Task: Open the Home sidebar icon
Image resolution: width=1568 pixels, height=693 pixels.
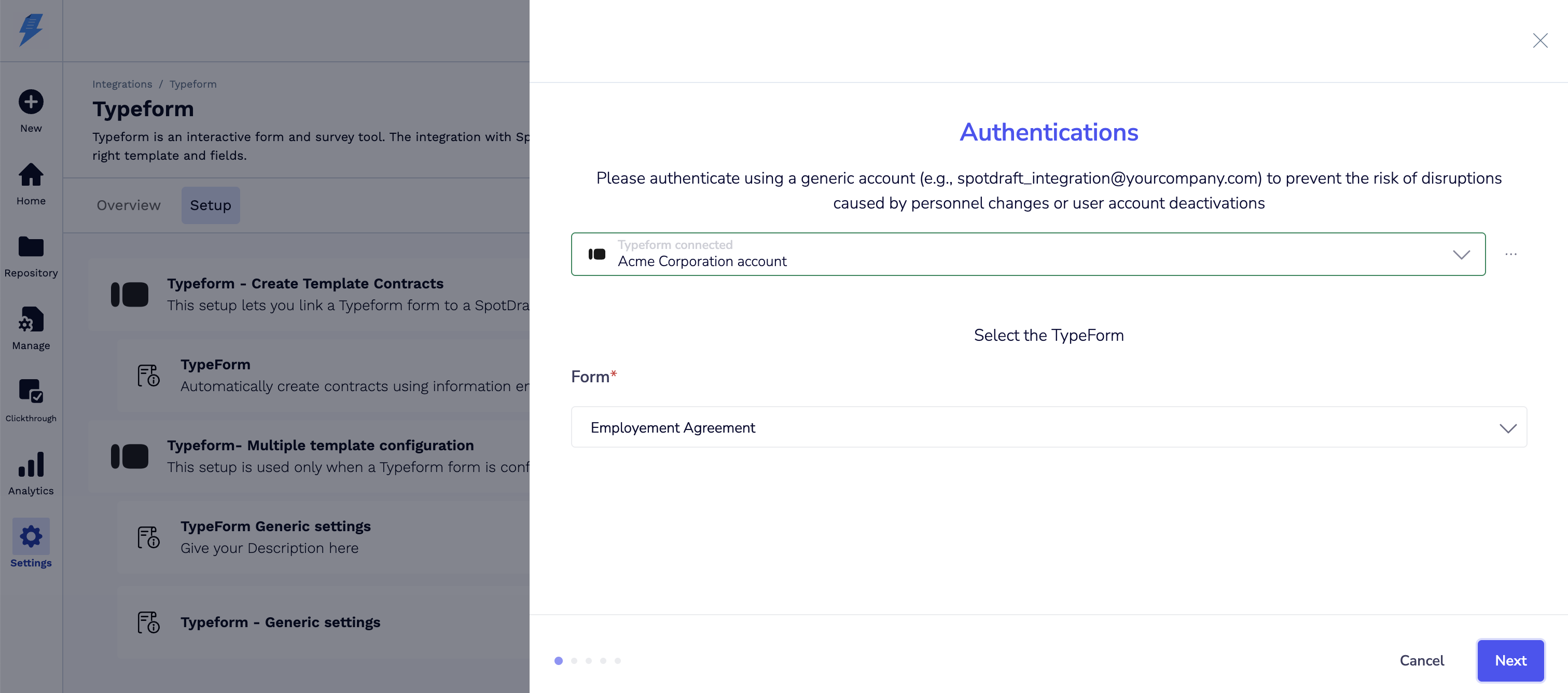Action: point(31,175)
